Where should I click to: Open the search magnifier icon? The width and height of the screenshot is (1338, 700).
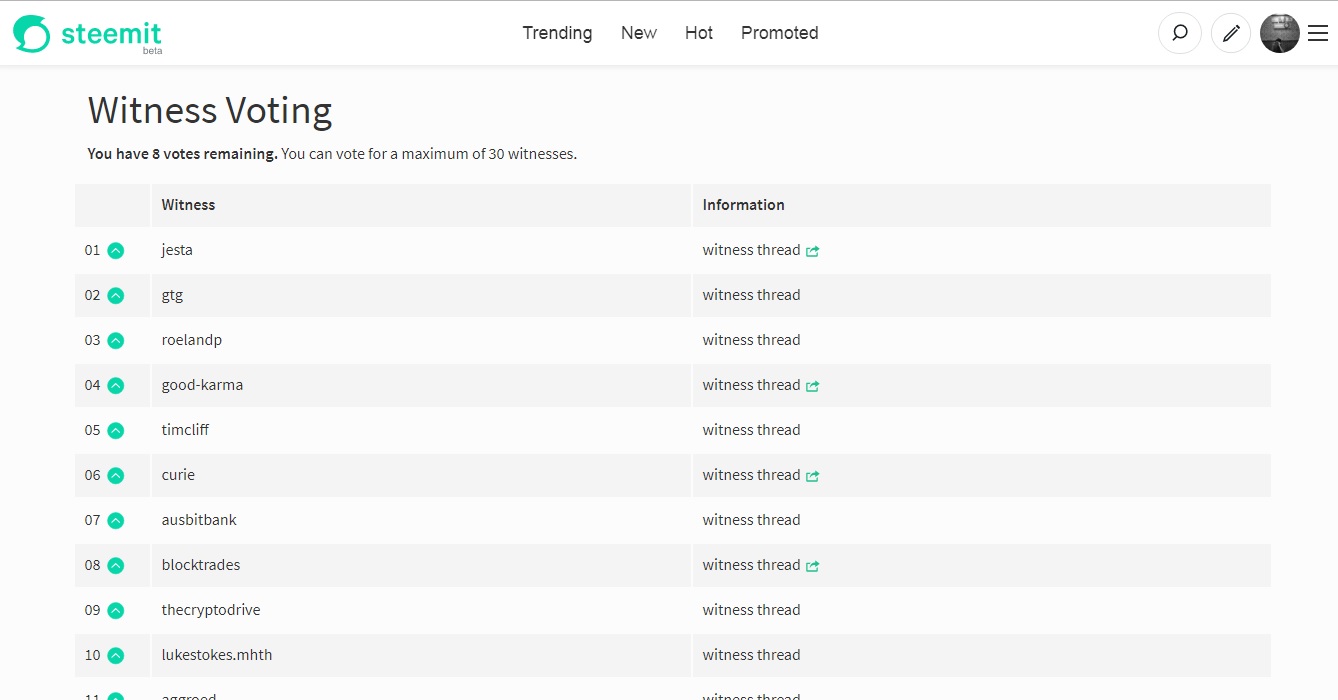tap(1180, 33)
